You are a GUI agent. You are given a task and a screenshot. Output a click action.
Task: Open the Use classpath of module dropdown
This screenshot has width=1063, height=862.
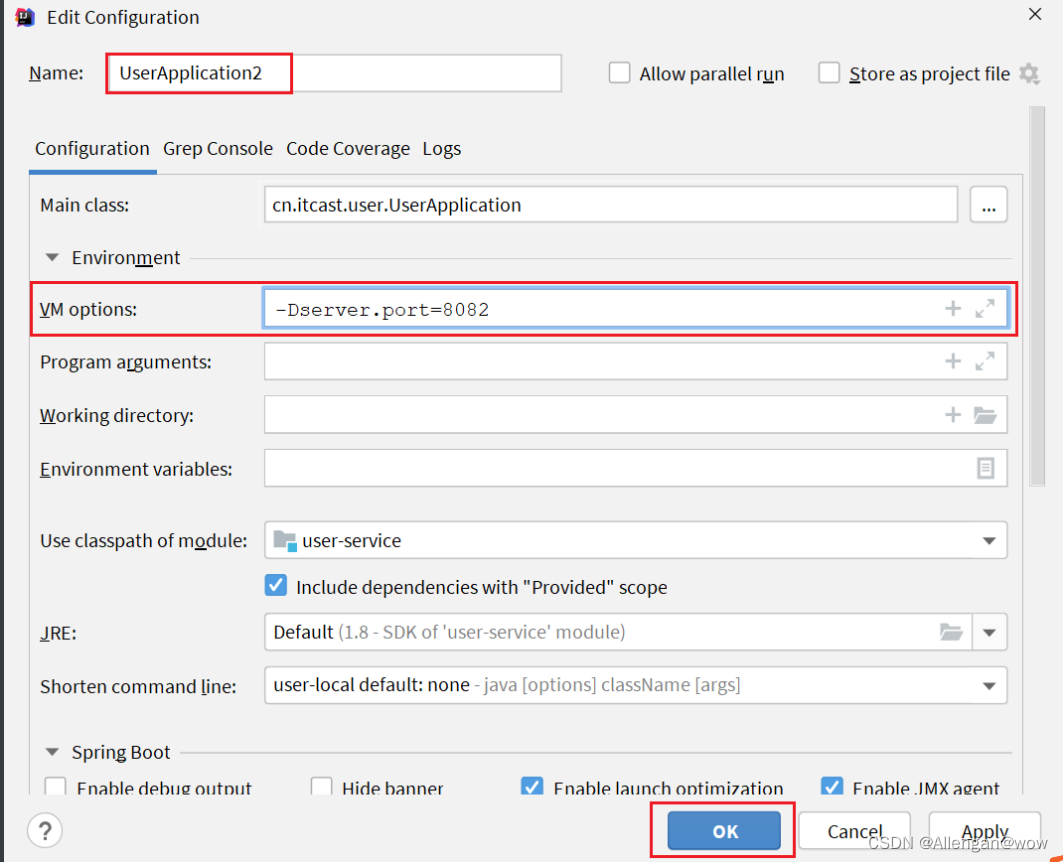pyautogui.click(x=989, y=541)
